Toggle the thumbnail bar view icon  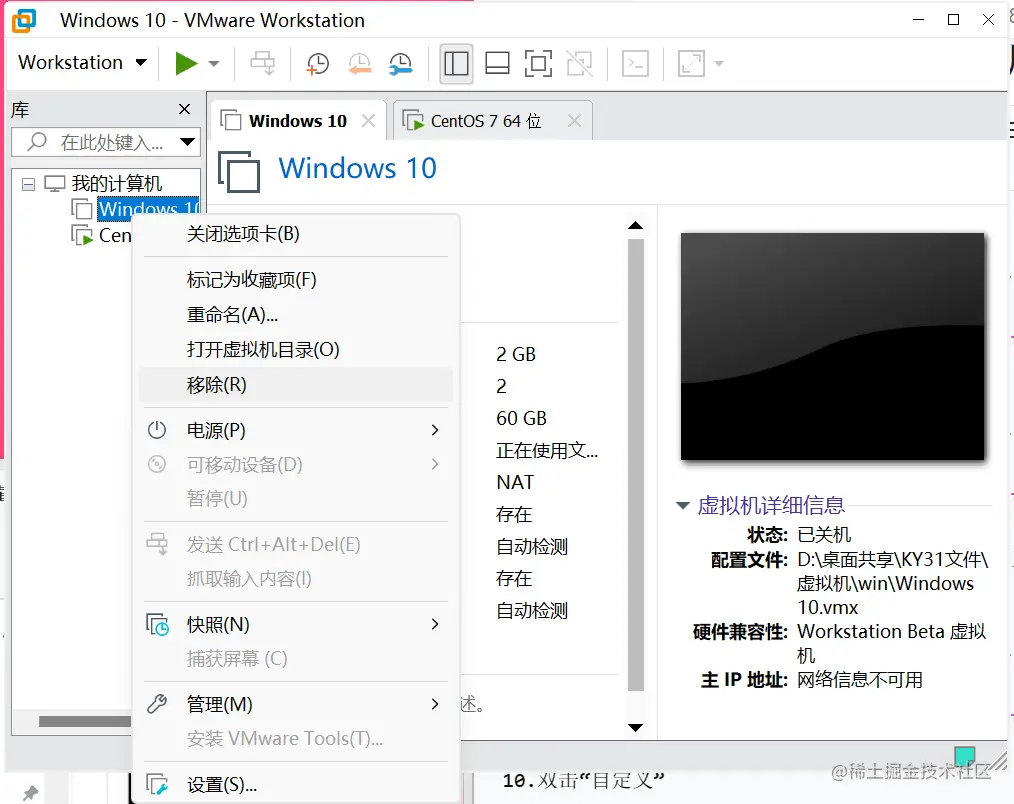coord(497,63)
